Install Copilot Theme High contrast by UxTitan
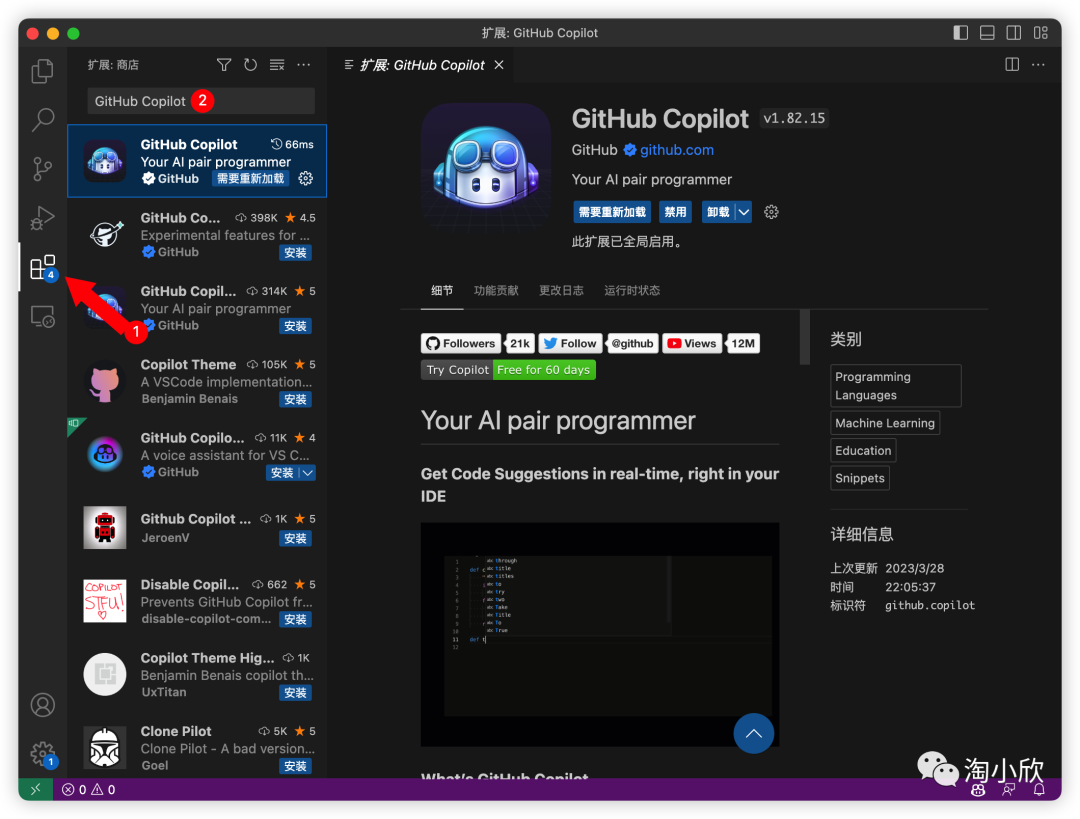Image resolution: width=1080 pixels, height=819 pixels. [295, 693]
